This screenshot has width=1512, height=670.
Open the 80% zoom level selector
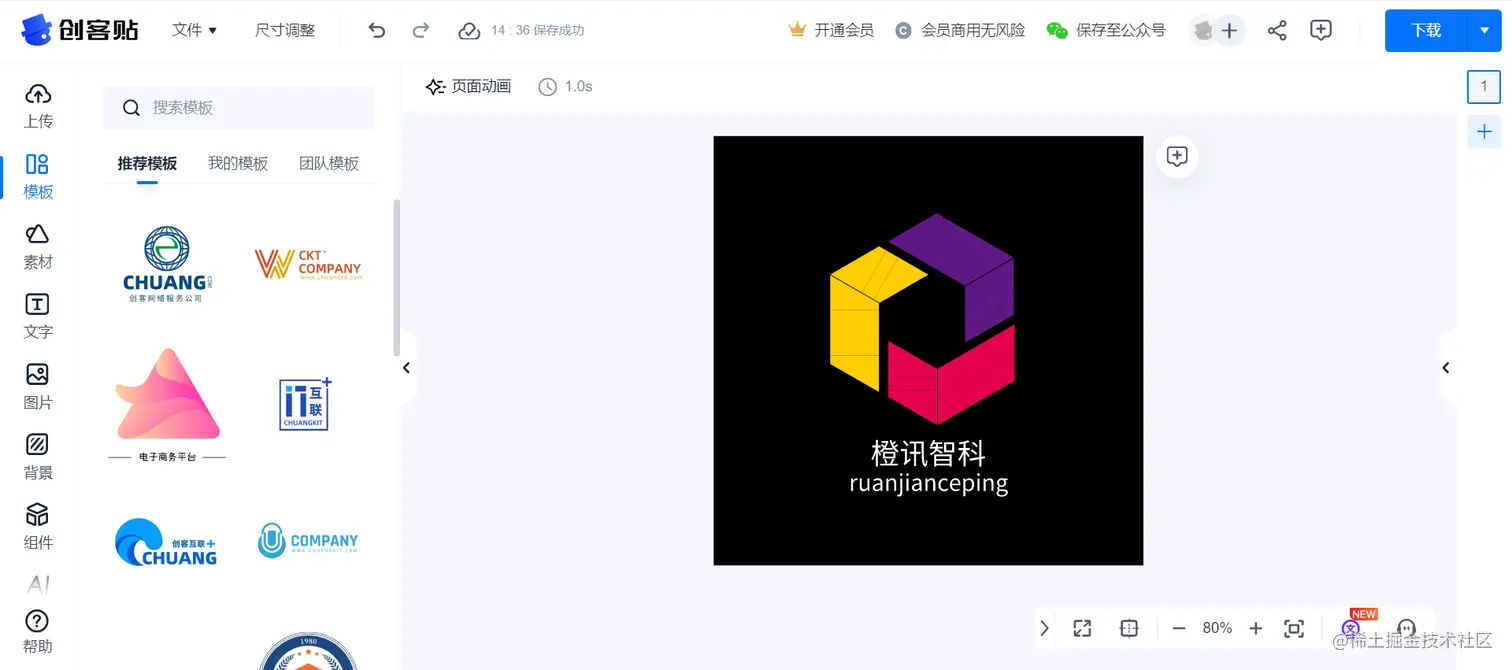click(x=1217, y=628)
